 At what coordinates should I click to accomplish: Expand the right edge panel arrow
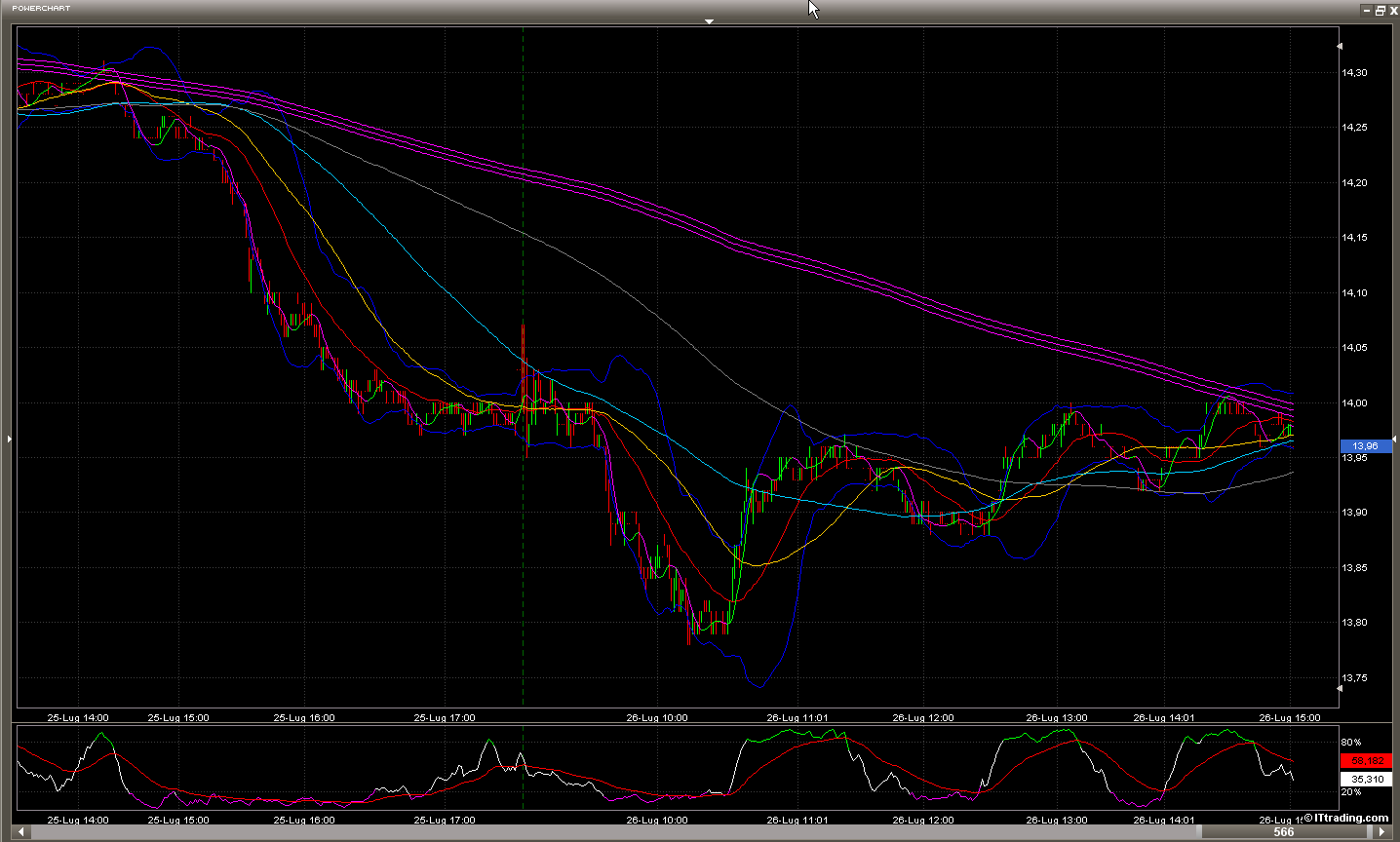(x=1394, y=440)
